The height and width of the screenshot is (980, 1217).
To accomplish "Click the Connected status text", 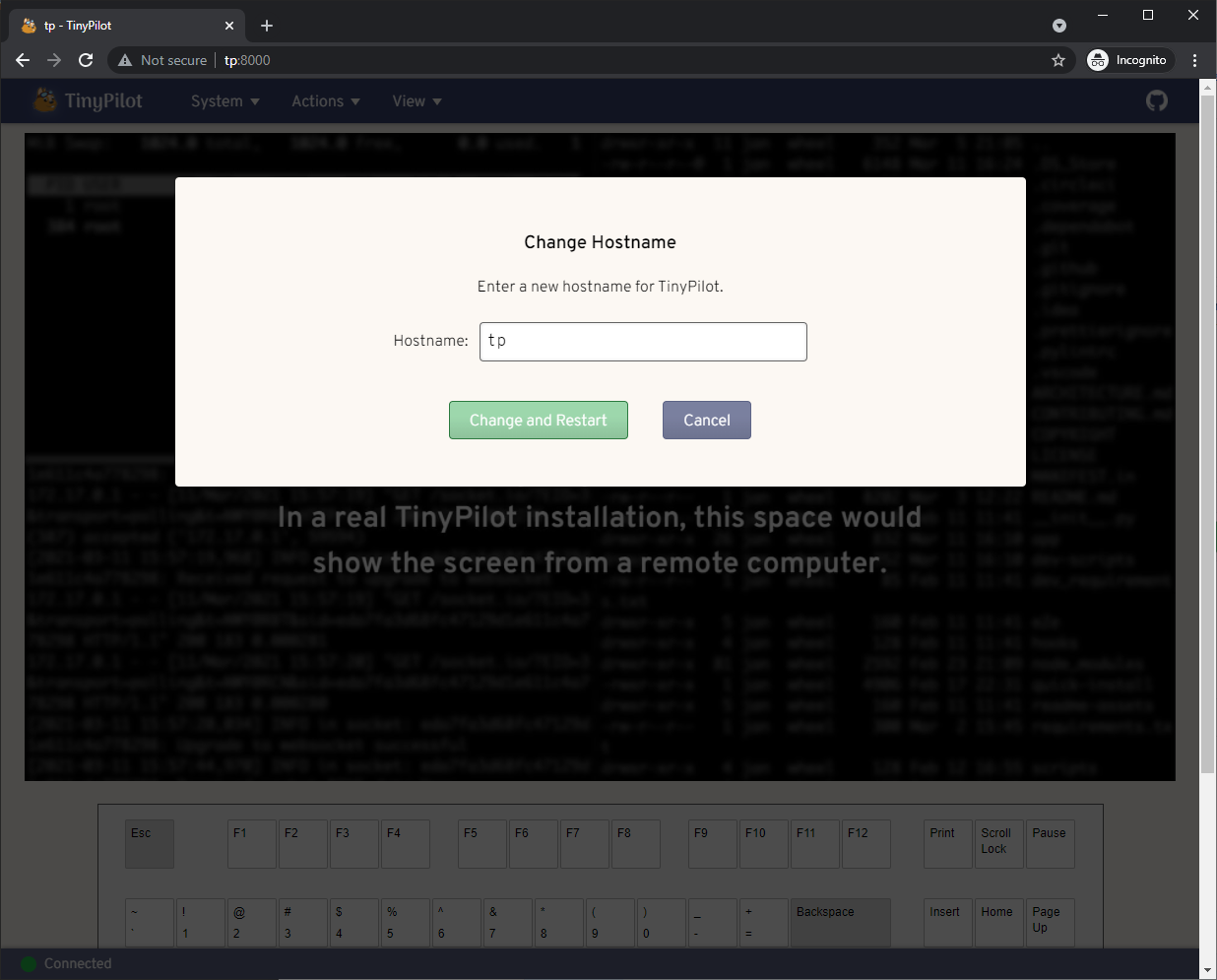I will [78, 964].
